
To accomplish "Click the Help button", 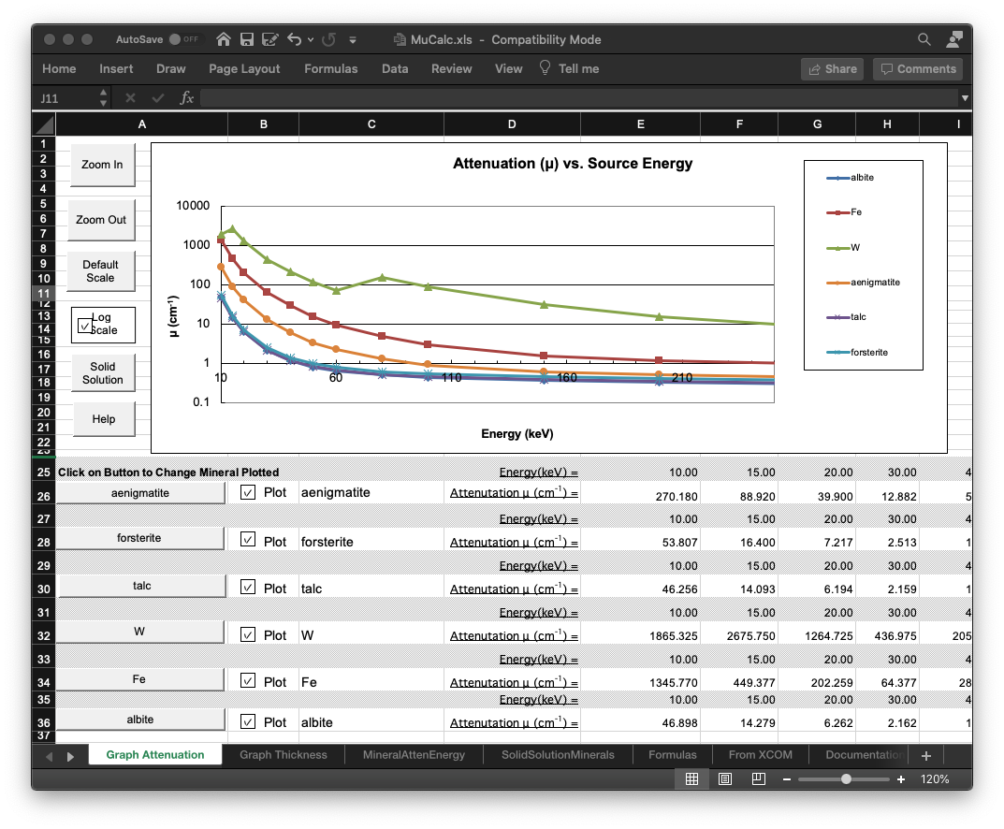I will coord(104,419).
